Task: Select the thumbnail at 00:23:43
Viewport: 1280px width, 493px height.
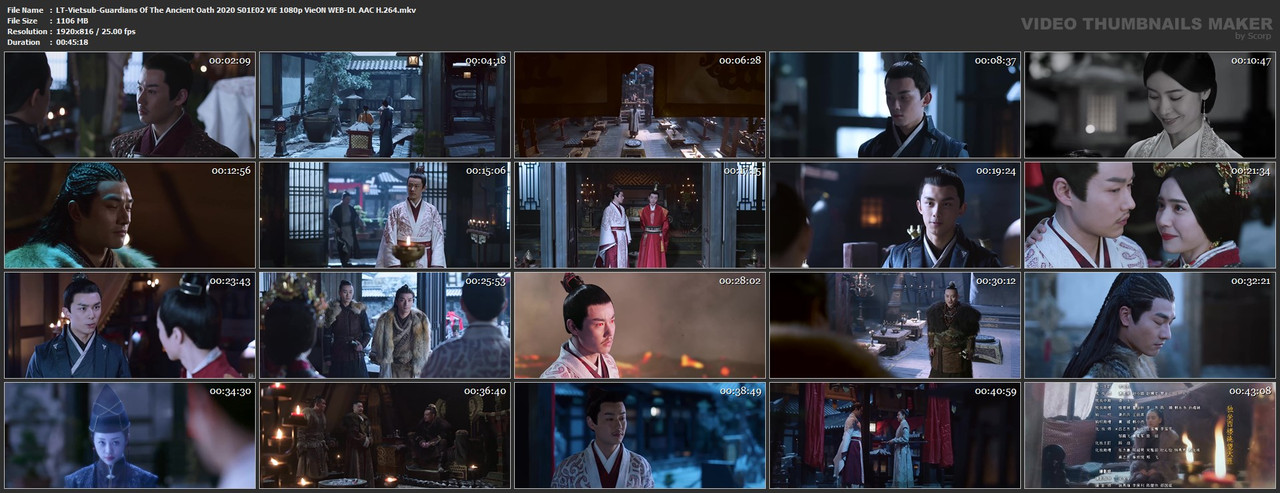Action: (130, 325)
